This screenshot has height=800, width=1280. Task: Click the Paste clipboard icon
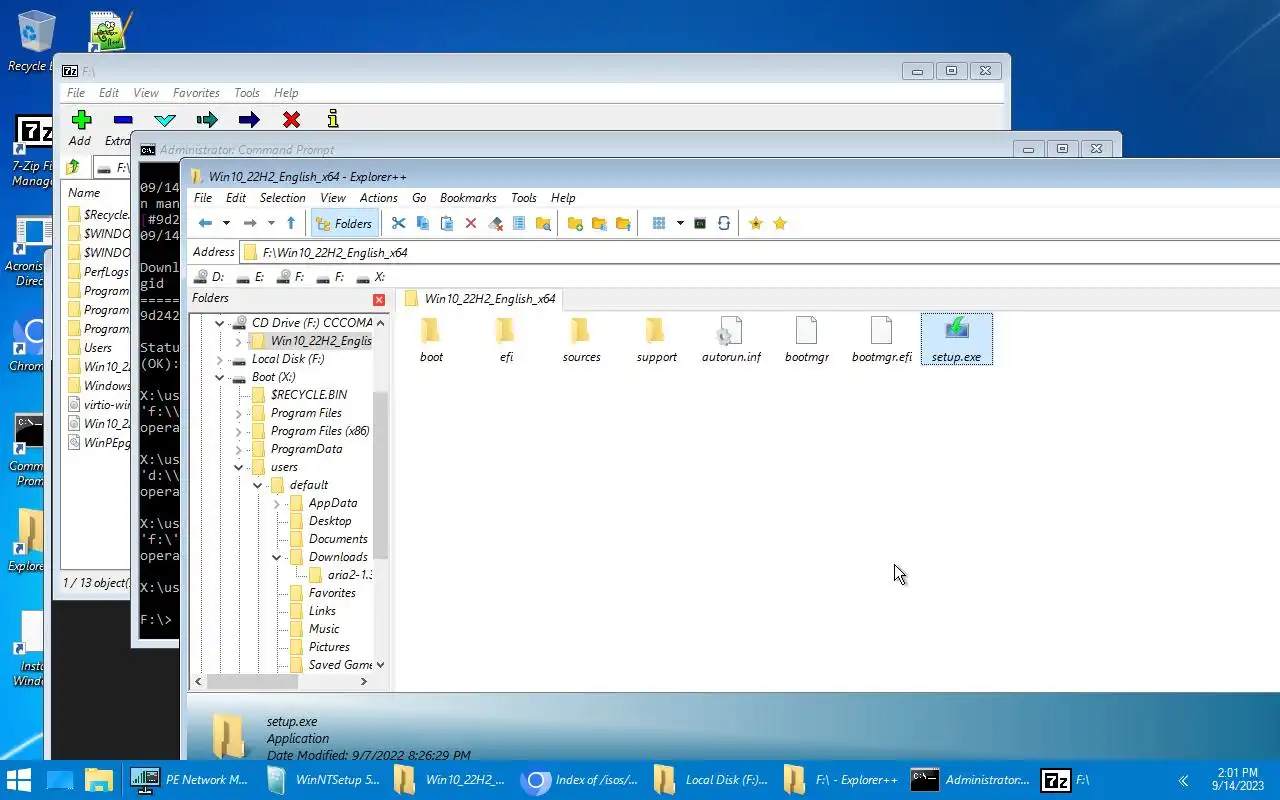click(447, 224)
